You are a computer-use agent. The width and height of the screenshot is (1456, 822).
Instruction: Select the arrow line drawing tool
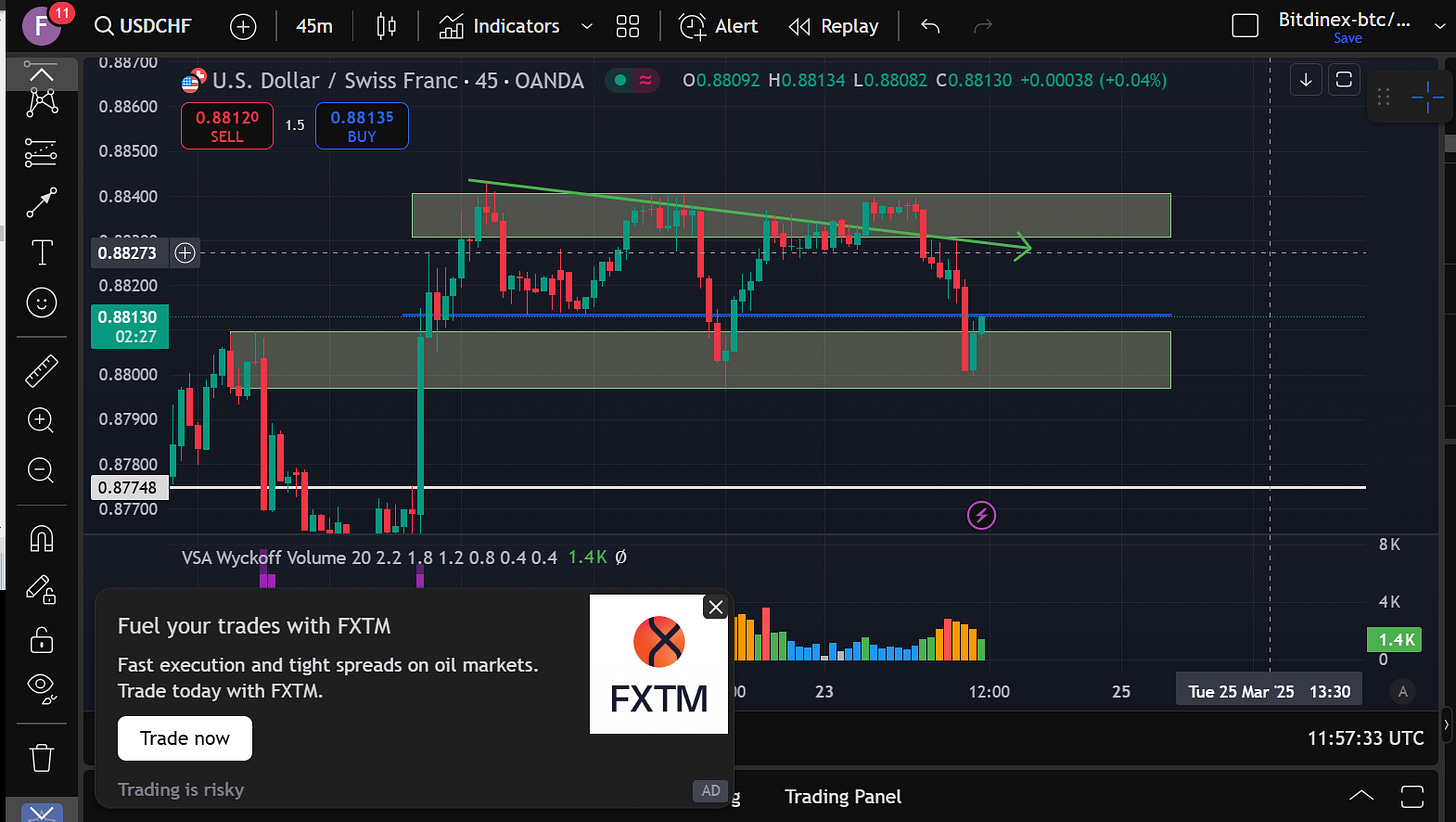42,203
